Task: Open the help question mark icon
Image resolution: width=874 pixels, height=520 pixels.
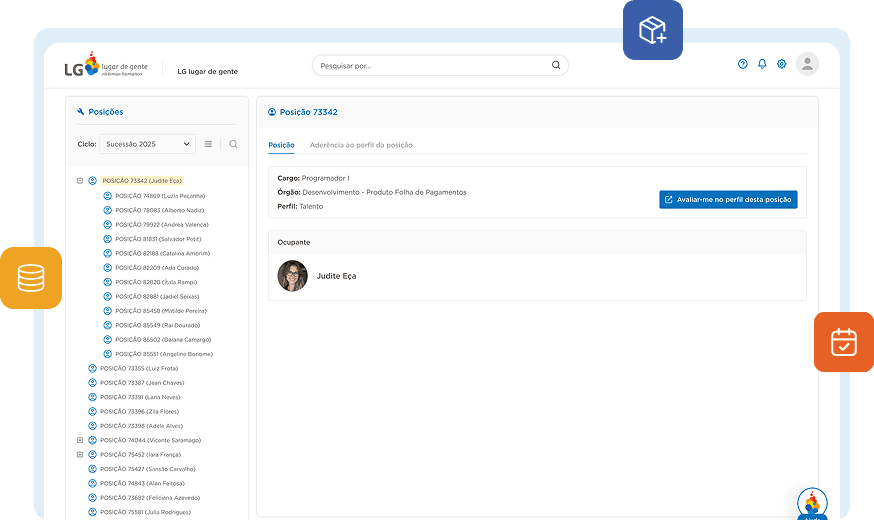Action: 742,64
